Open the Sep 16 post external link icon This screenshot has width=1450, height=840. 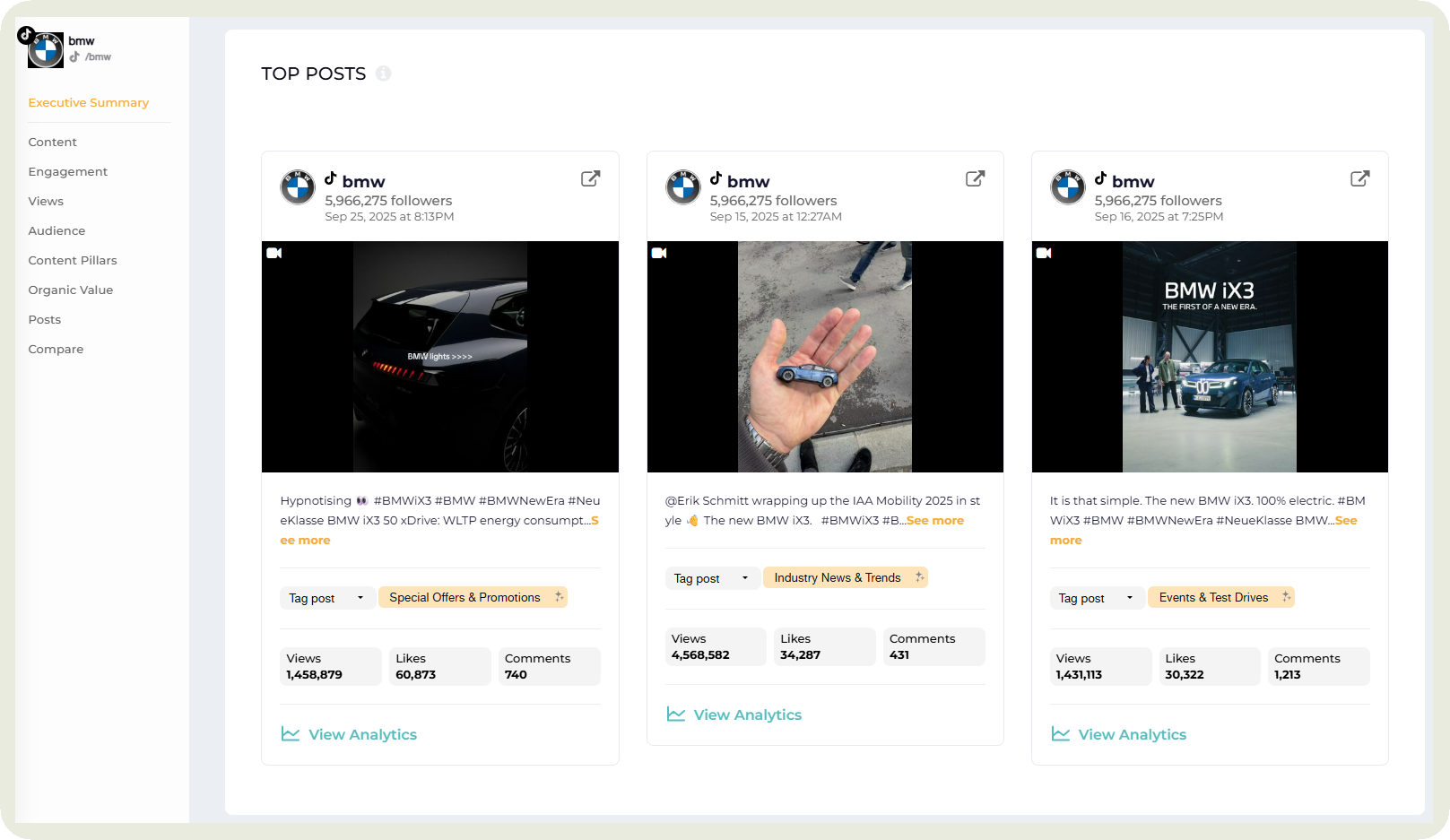1359,178
